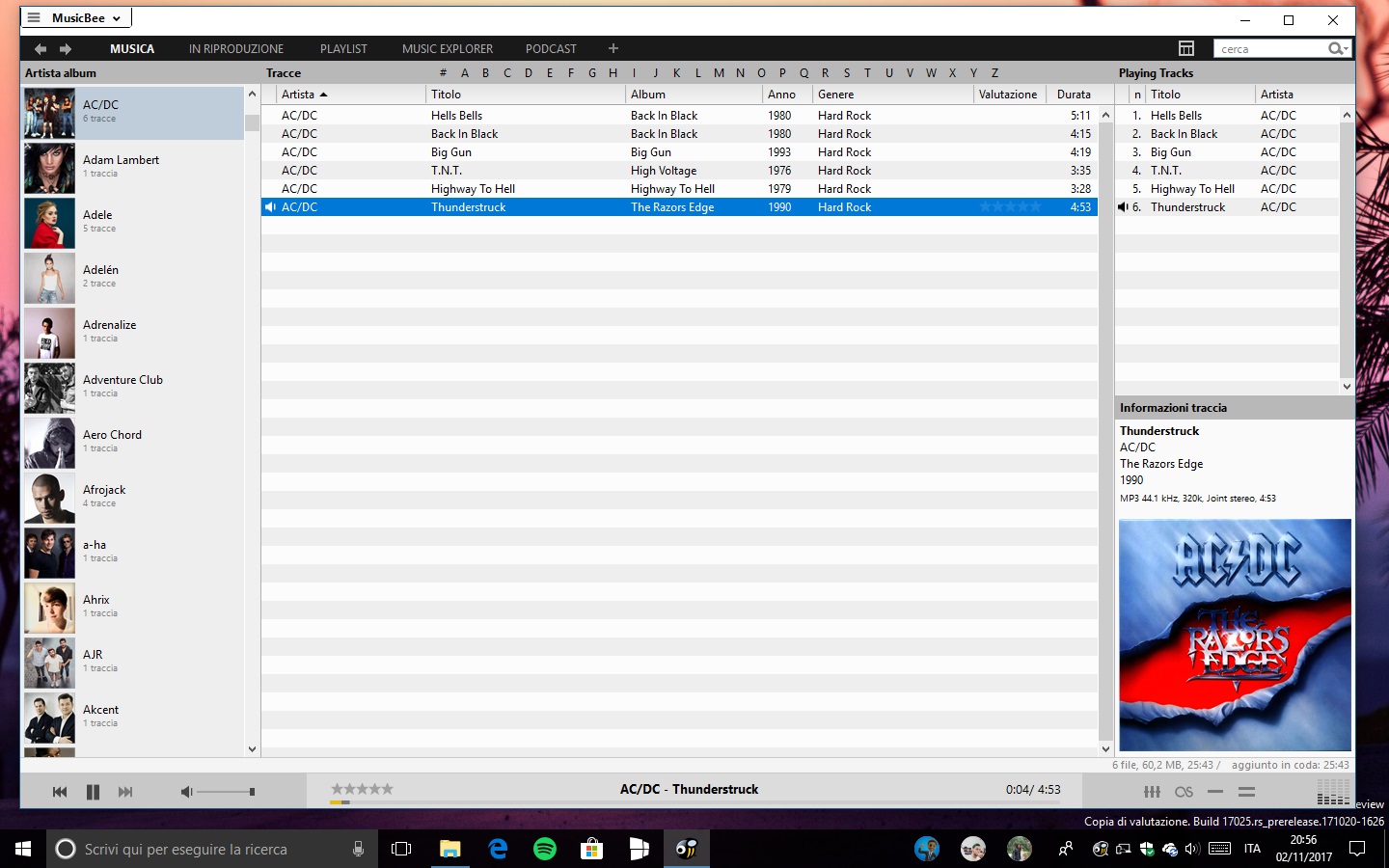
Task: Jump to letter Z in tracks
Action: tap(994, 73)
